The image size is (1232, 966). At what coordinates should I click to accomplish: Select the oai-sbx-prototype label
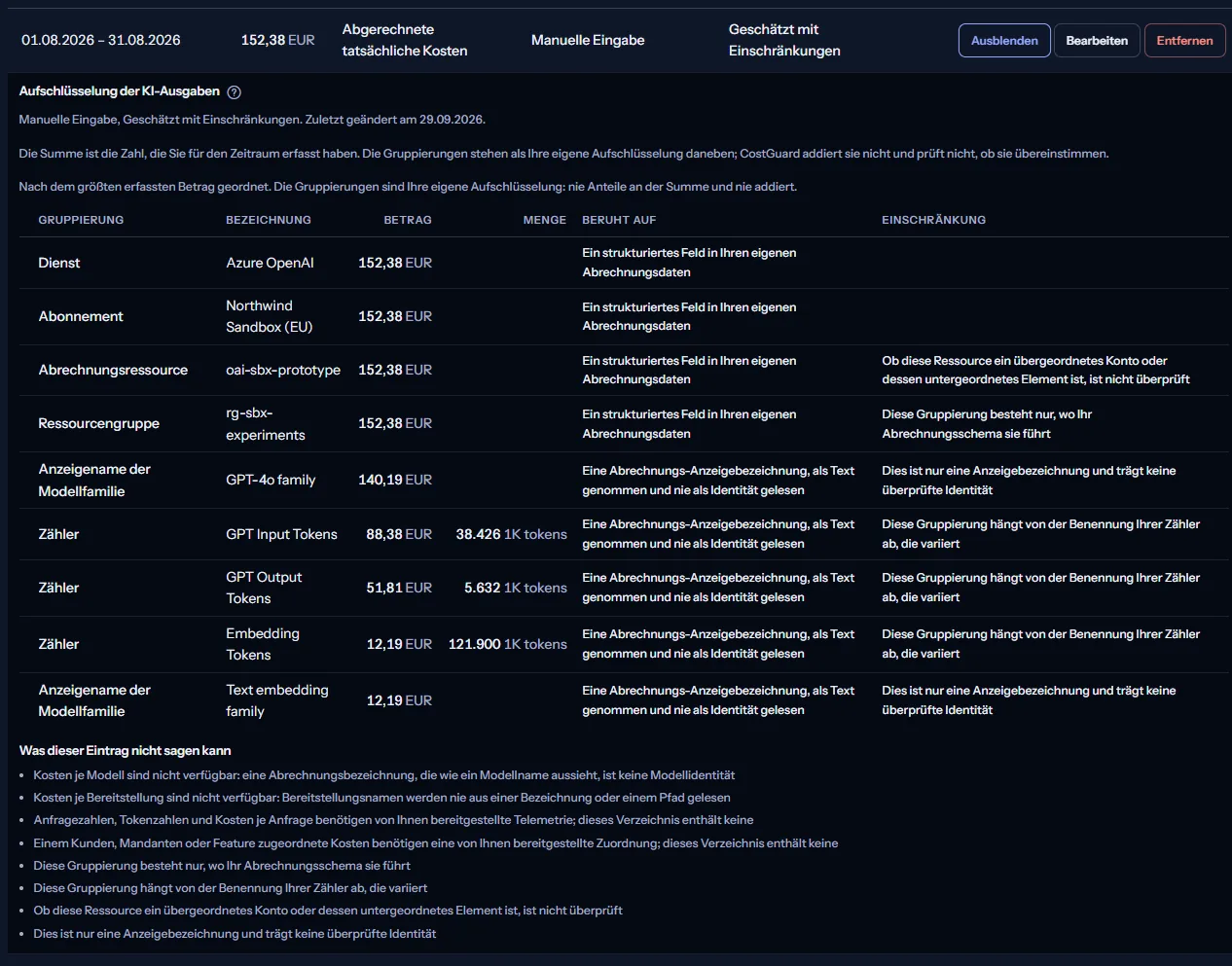click(283, 370)
